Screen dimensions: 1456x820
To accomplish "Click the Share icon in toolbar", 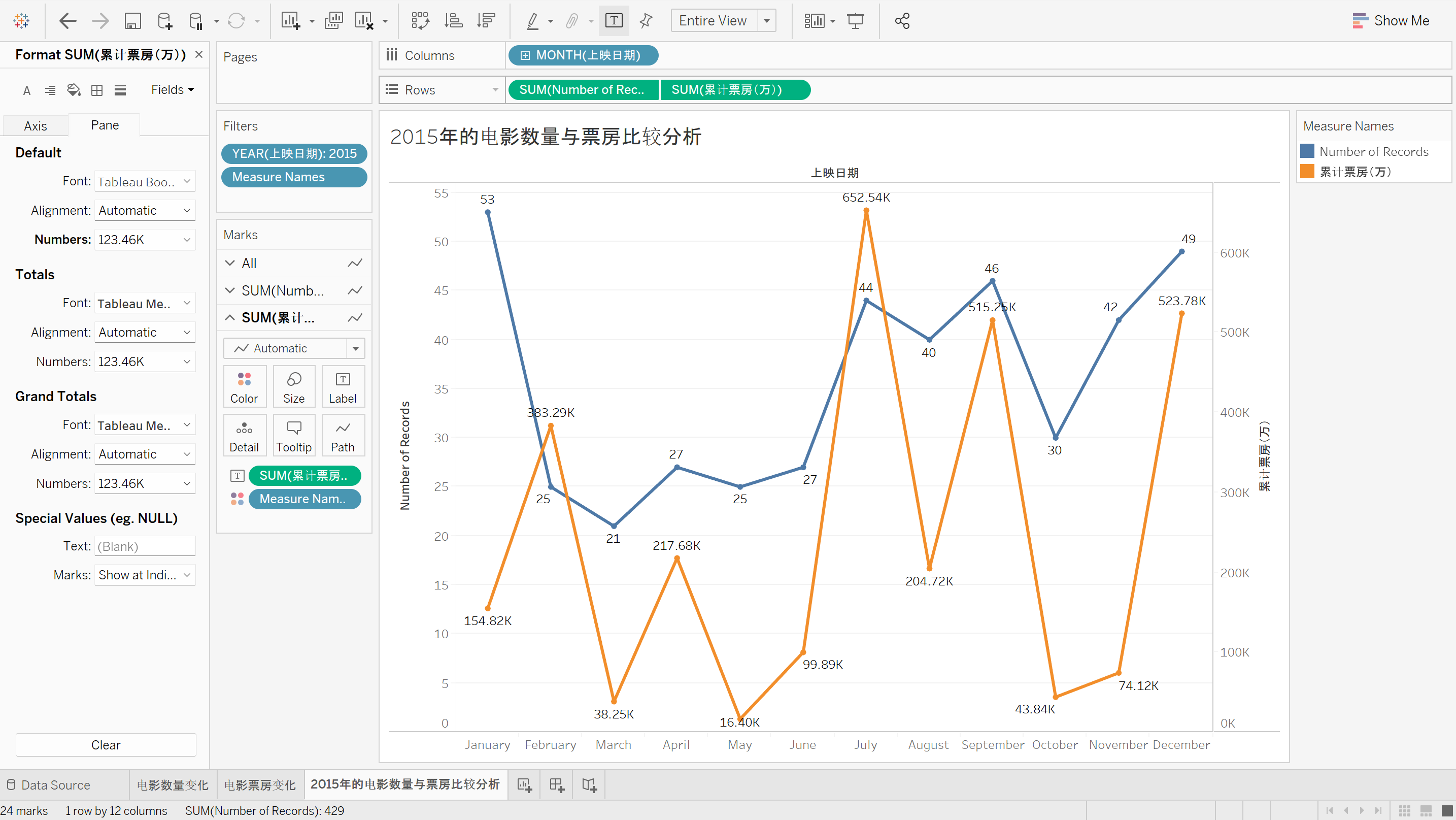I will [902, 21].
